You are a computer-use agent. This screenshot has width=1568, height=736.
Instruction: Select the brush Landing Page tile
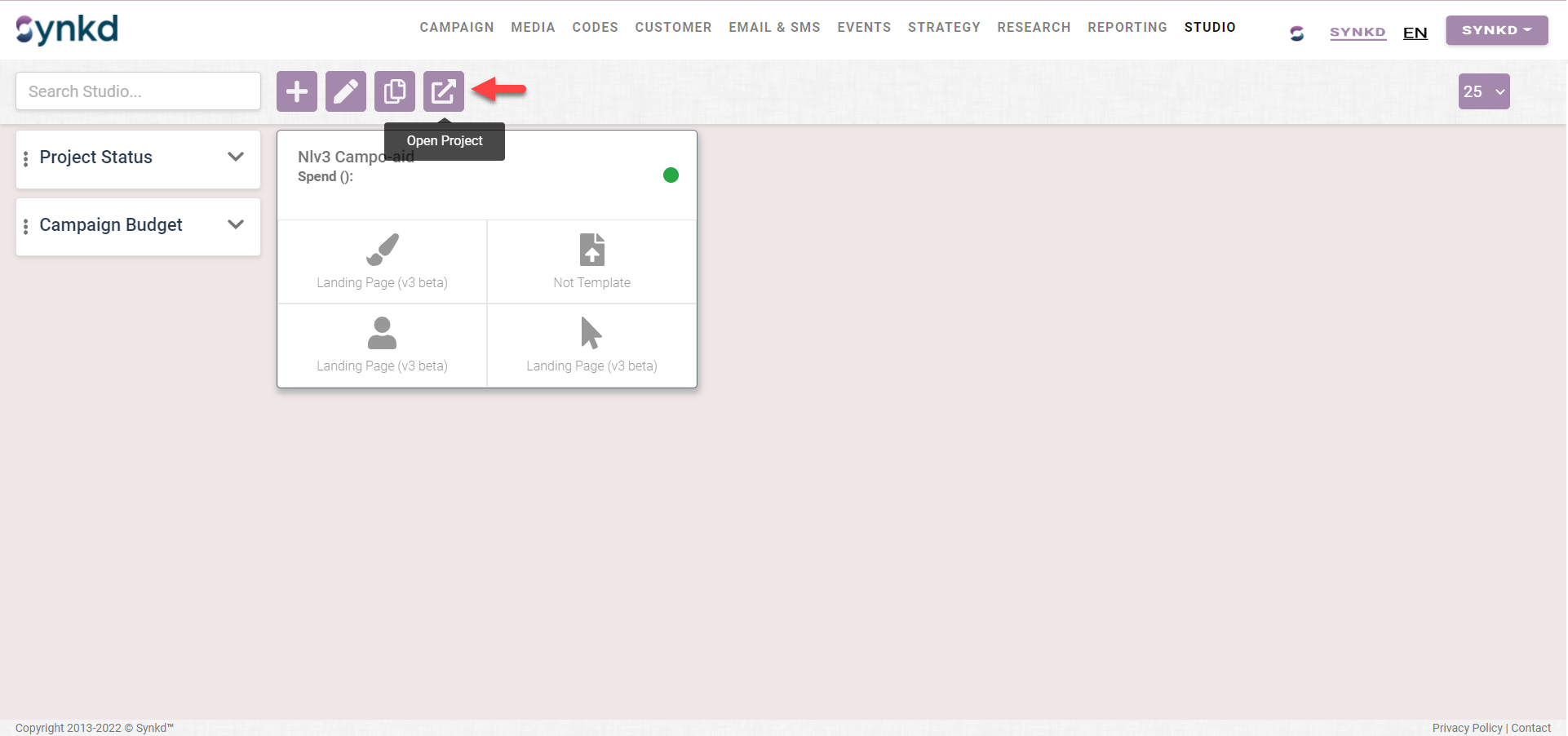click(x=381, y=261)
